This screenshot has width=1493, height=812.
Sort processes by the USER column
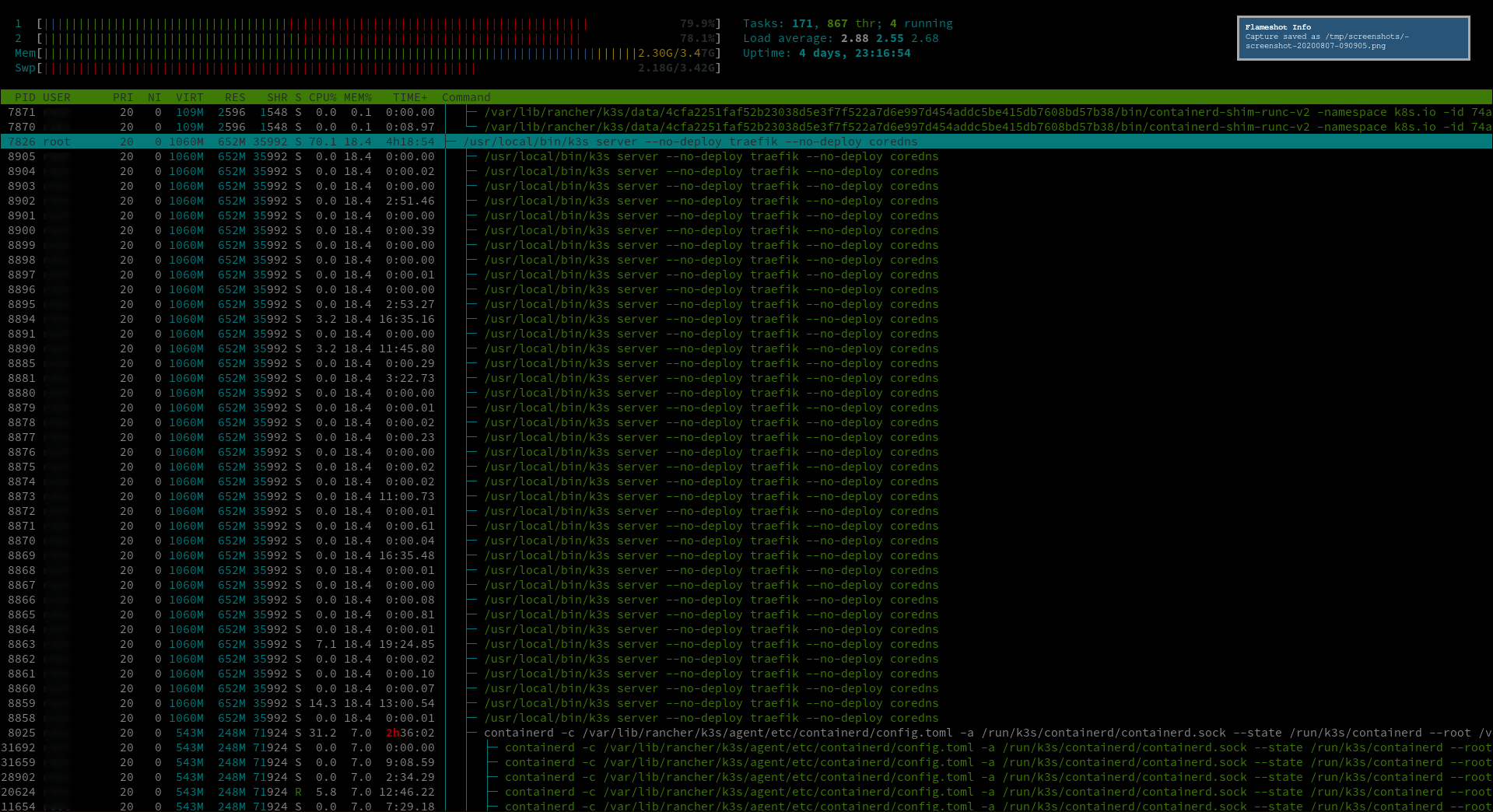tap(54, 96)
